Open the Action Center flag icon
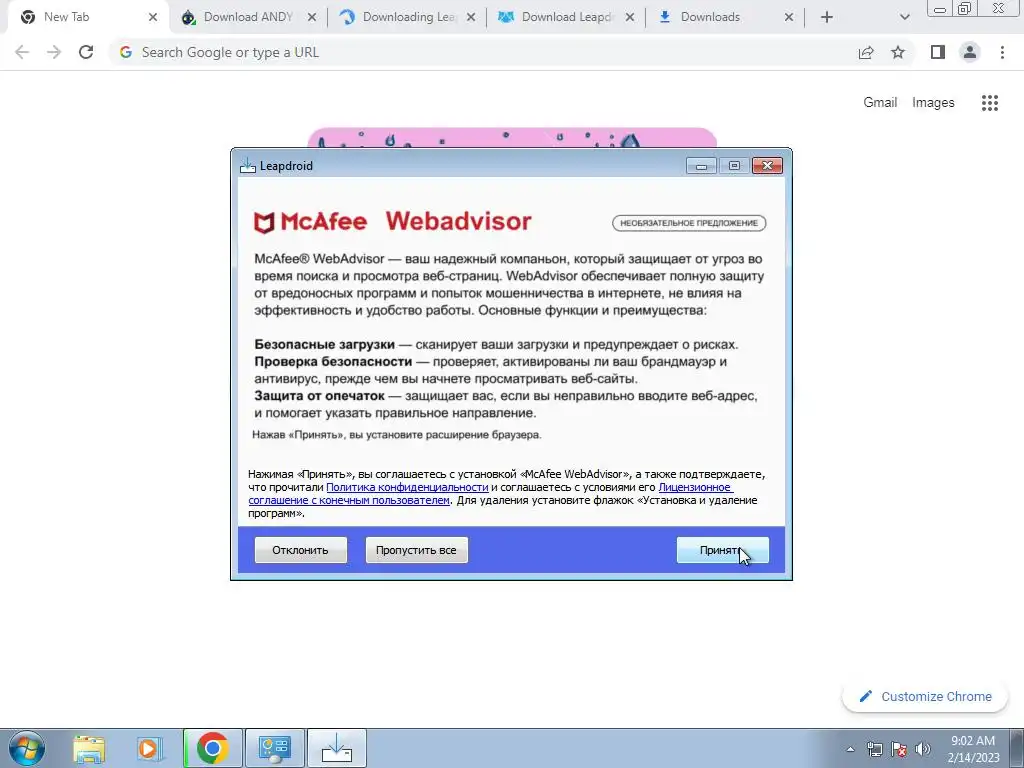Image resolution: width=1024 pixels, height=768 pixels. pos(899,750)
